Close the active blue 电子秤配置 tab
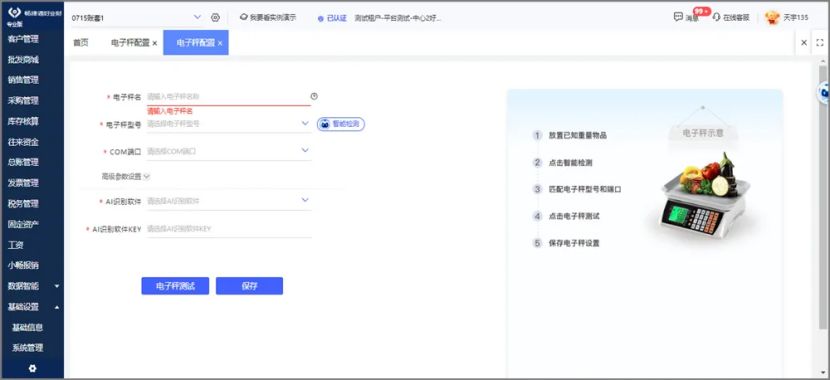 220,43
